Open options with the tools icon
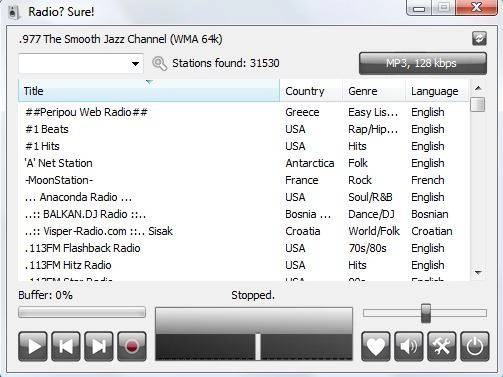 [442, 346]
